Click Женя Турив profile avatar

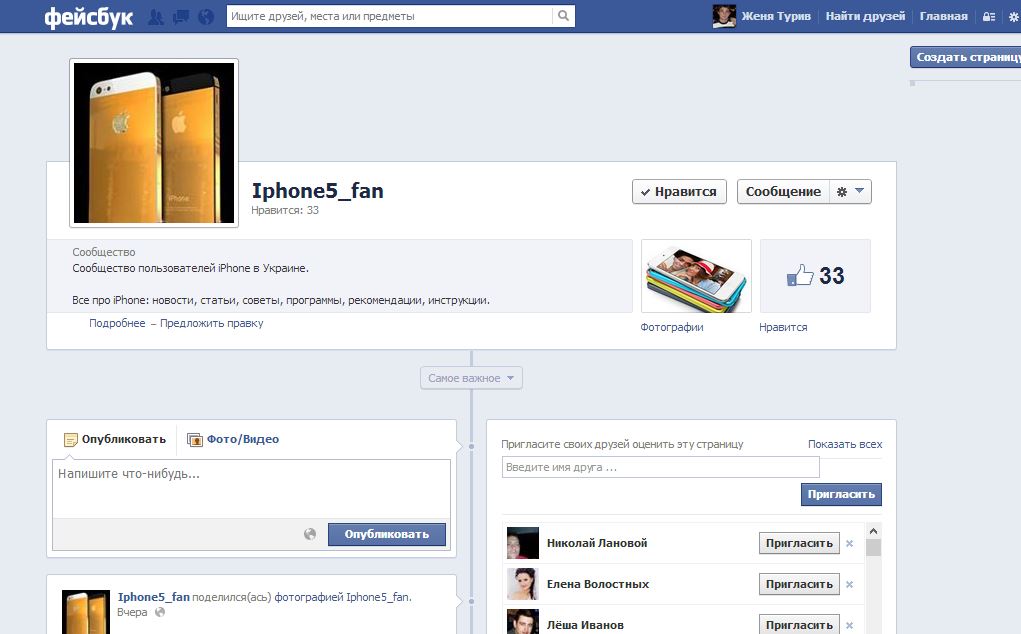pyautogui.click(x=724, y=16)
